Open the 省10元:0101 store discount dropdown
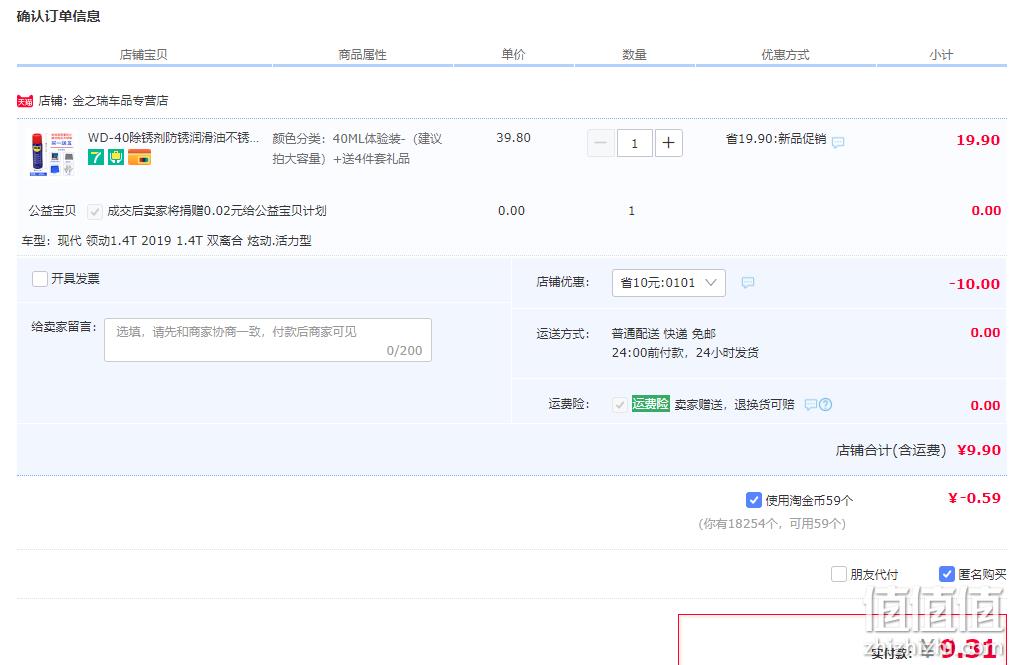 [669, 282]
